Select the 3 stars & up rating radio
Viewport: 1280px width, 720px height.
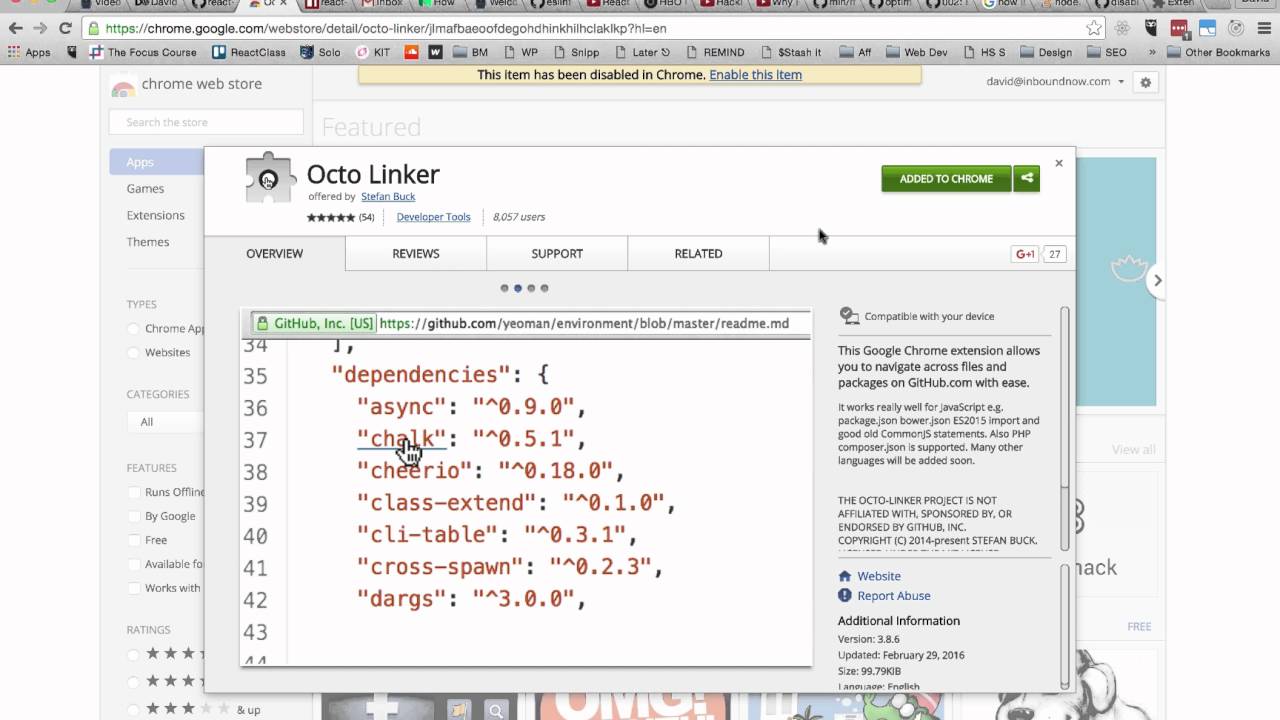click(133, 709)
